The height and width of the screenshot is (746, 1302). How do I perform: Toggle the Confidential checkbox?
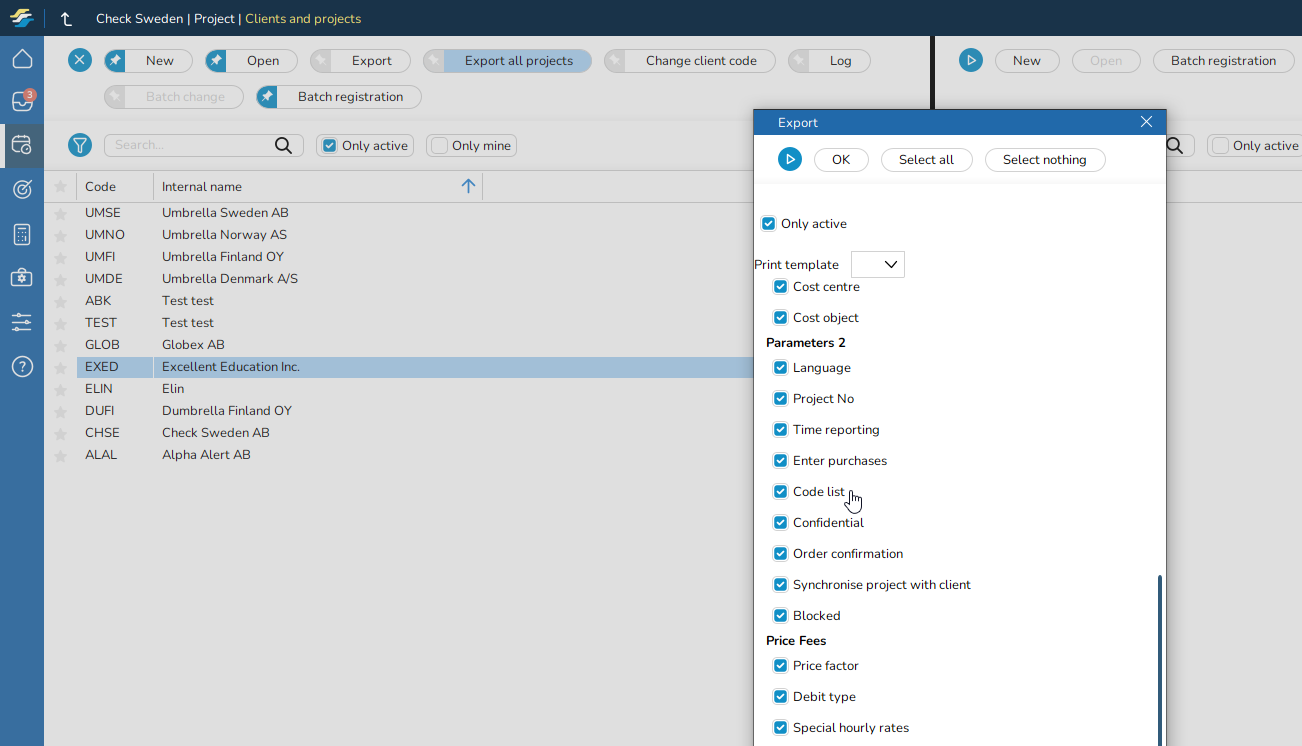pos(781,523)
